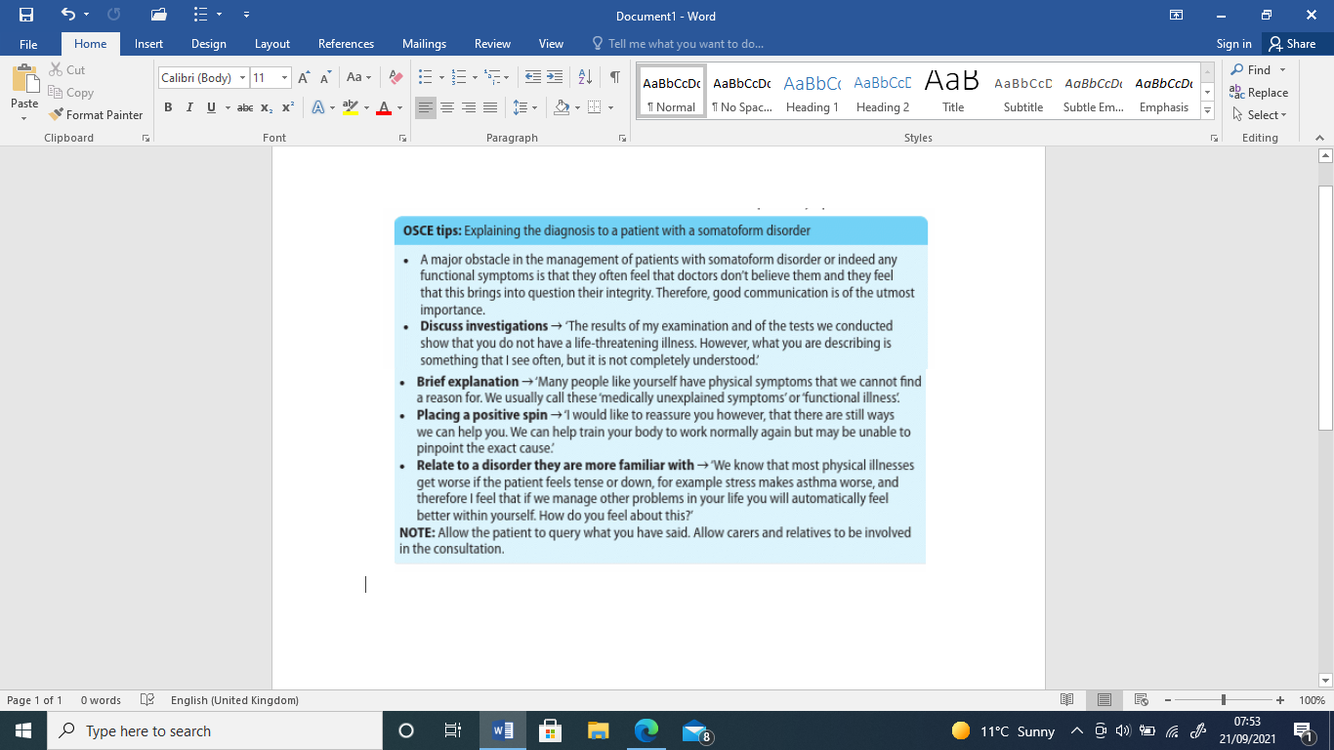Screen dimensions: 1334x750
Task: Apply red font color button
Action: (383, 107)
